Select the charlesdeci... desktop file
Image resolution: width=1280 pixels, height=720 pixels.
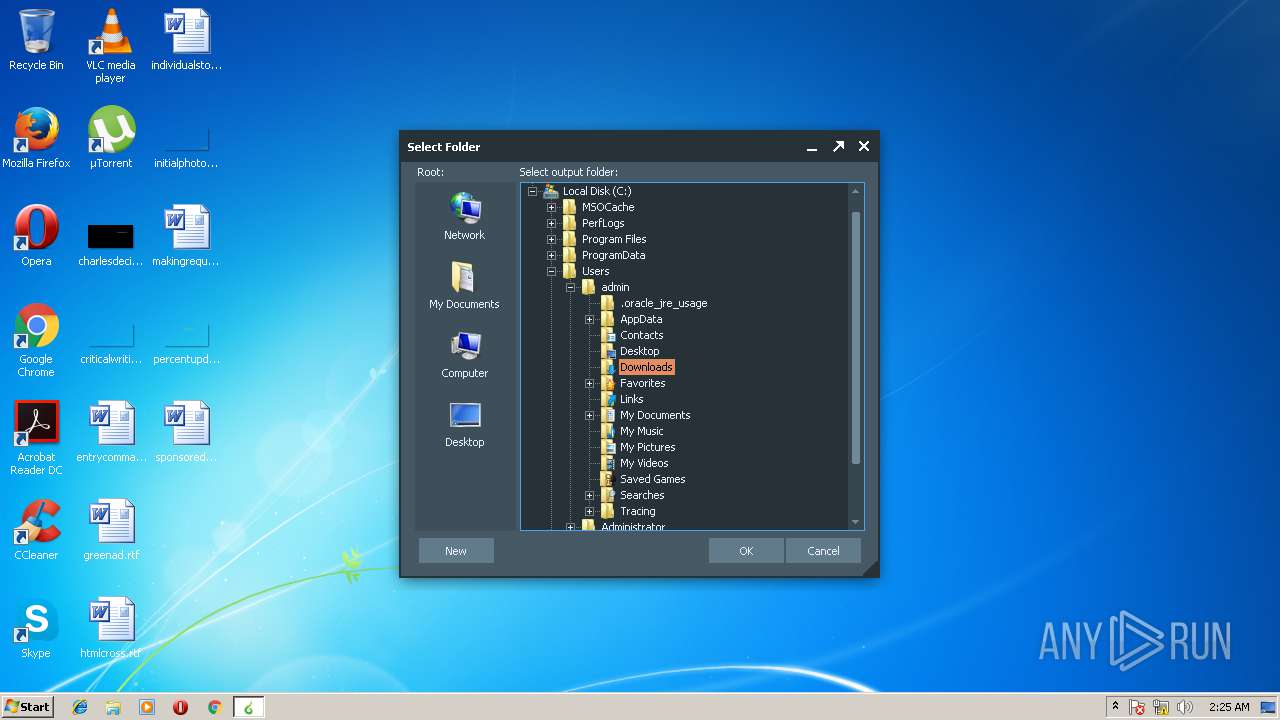point(110,244)
